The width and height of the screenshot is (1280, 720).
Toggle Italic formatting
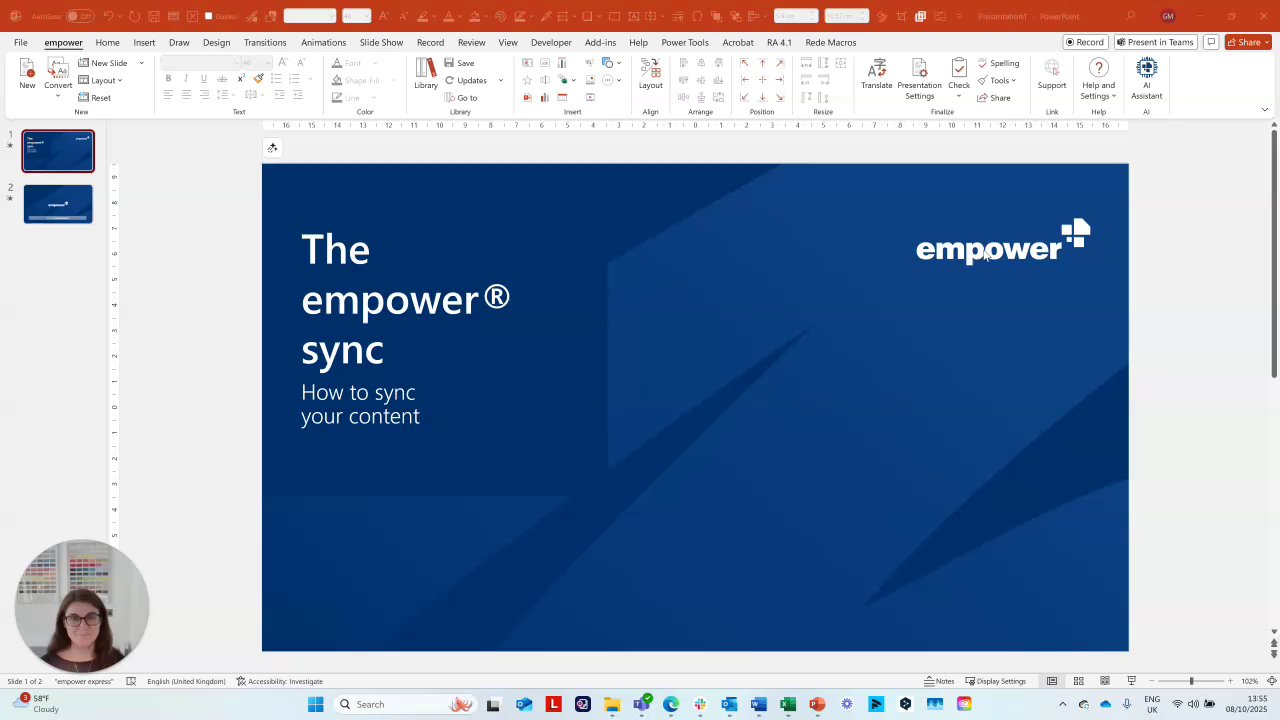(186, 80)
